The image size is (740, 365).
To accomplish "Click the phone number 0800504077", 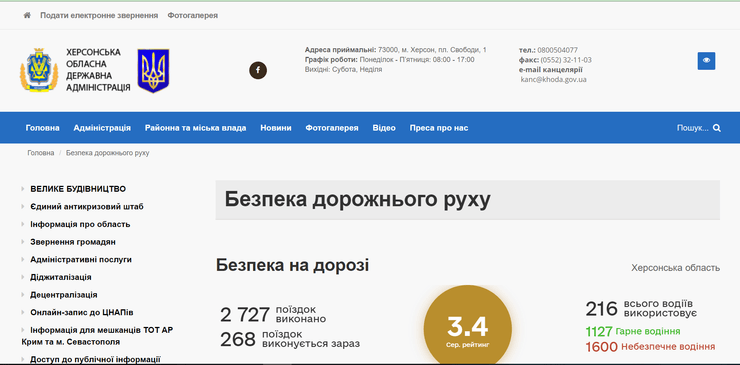I will coord(557,50).
